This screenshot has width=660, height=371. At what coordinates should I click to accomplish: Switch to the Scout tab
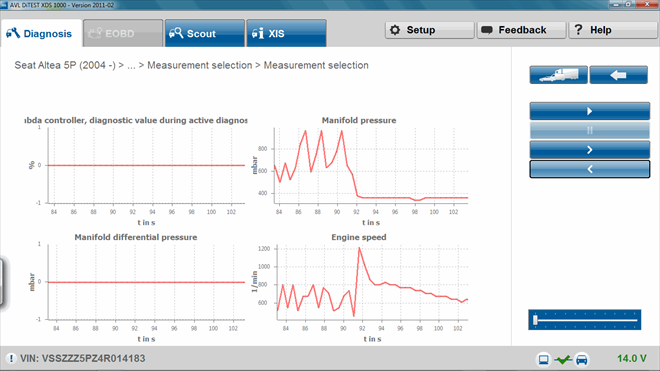pyautogui.click(x=205, y=33)
